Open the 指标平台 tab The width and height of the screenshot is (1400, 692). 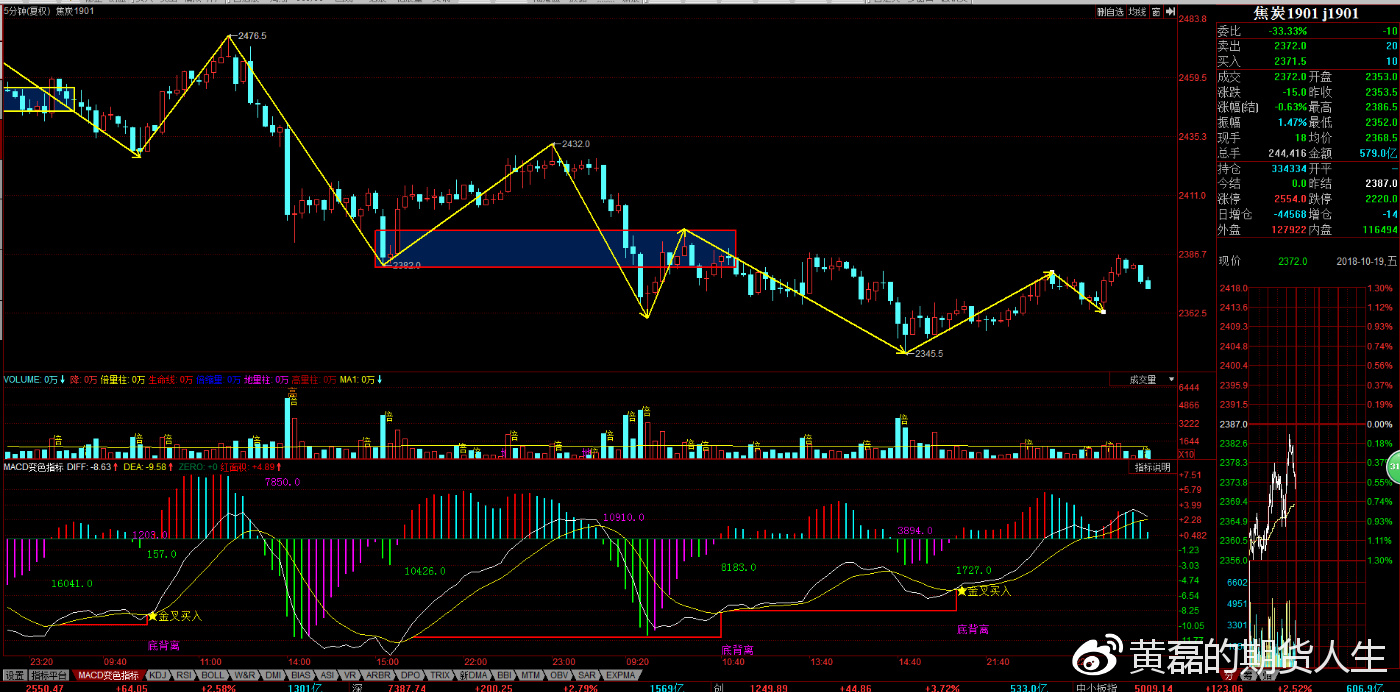point(47,675)
